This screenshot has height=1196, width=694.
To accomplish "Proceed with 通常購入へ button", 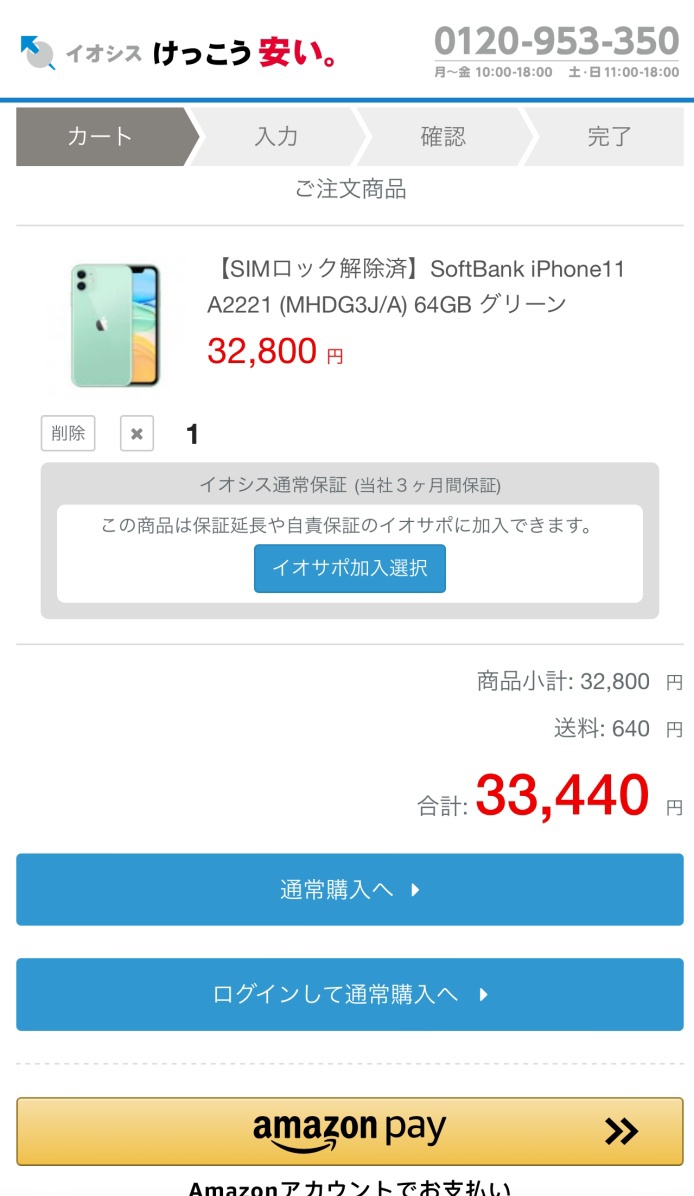I will [350, 889].
